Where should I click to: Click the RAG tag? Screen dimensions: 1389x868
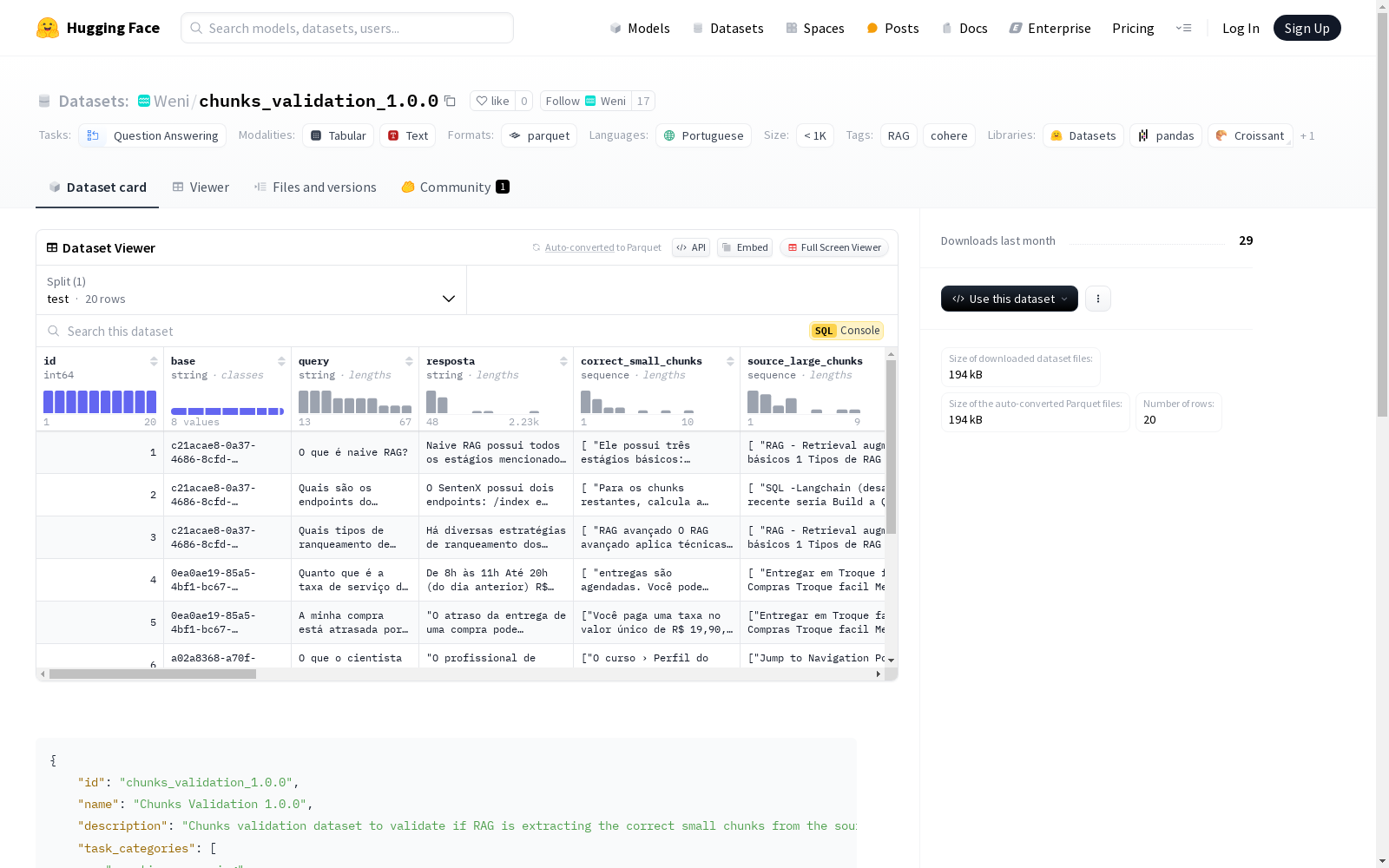tap(899, 135)
